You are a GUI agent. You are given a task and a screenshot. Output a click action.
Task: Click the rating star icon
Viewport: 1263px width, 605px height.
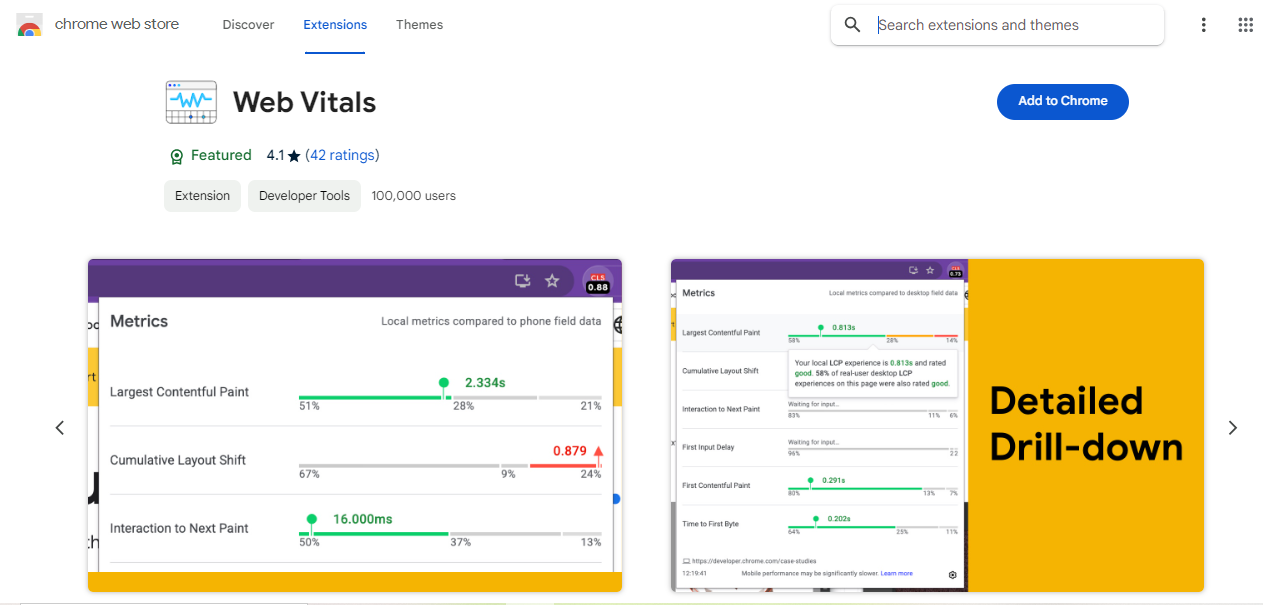[x=294, y=156]
